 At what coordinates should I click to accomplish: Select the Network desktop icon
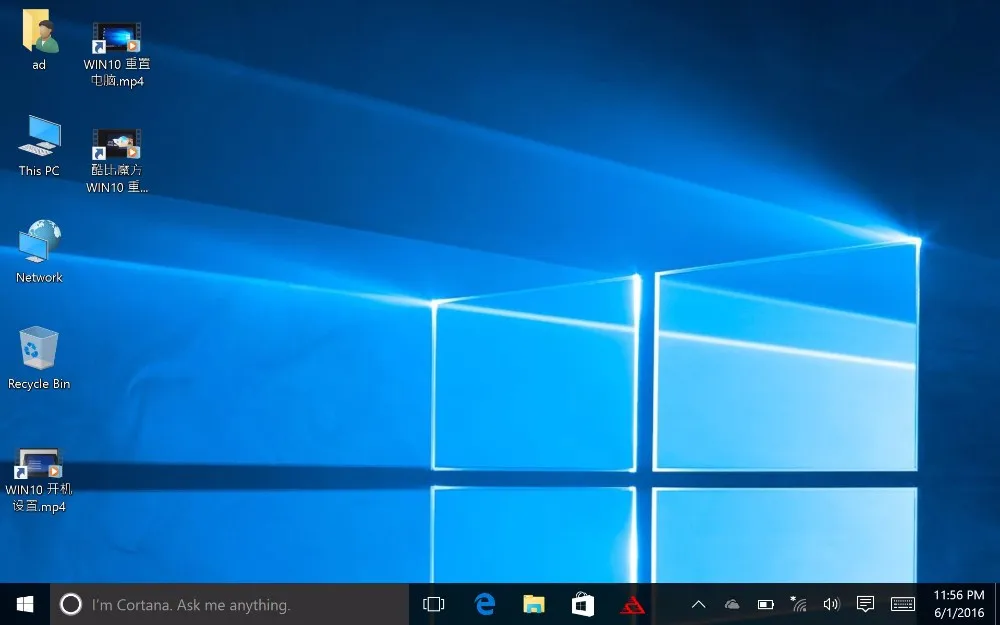click(x=39, y=251)
